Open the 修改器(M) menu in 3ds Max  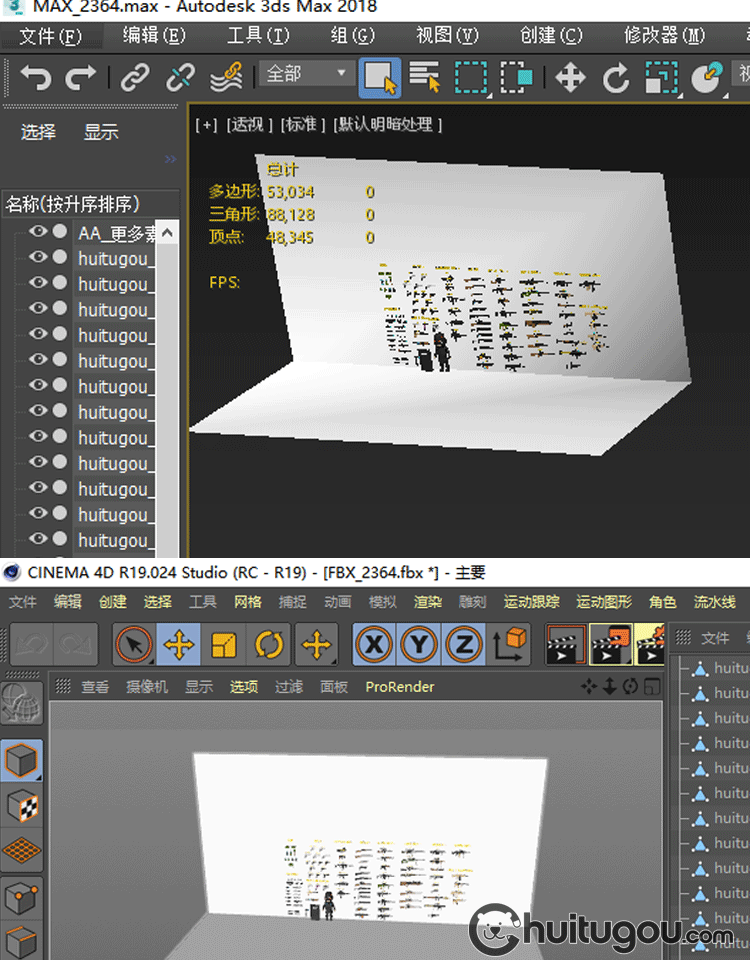tap(664, 36)
